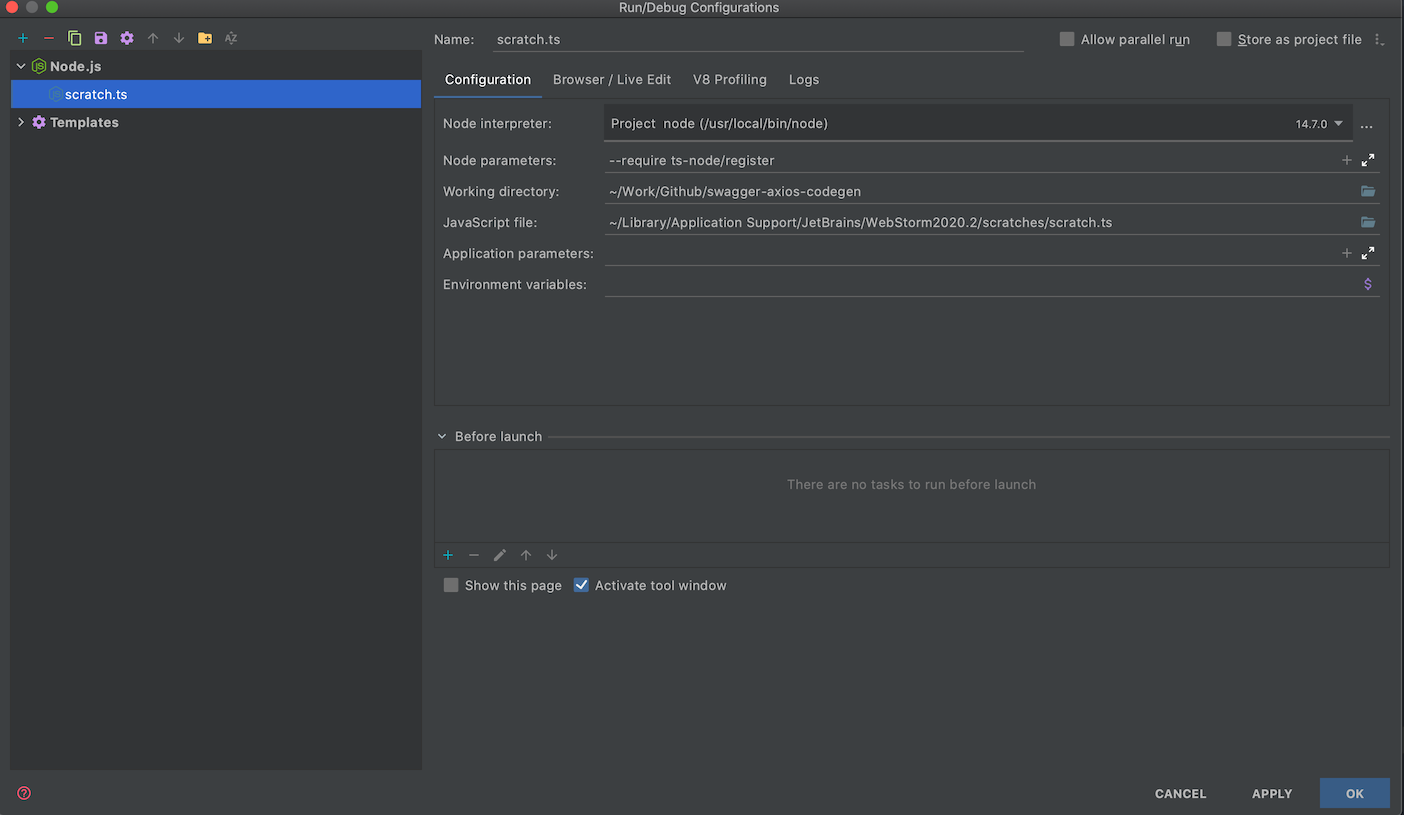Image resolution: width=1404 pixels, height=815 pixels.
Task: Open edit templates gear icon in toolbar
Action: [x=127, y=38]
